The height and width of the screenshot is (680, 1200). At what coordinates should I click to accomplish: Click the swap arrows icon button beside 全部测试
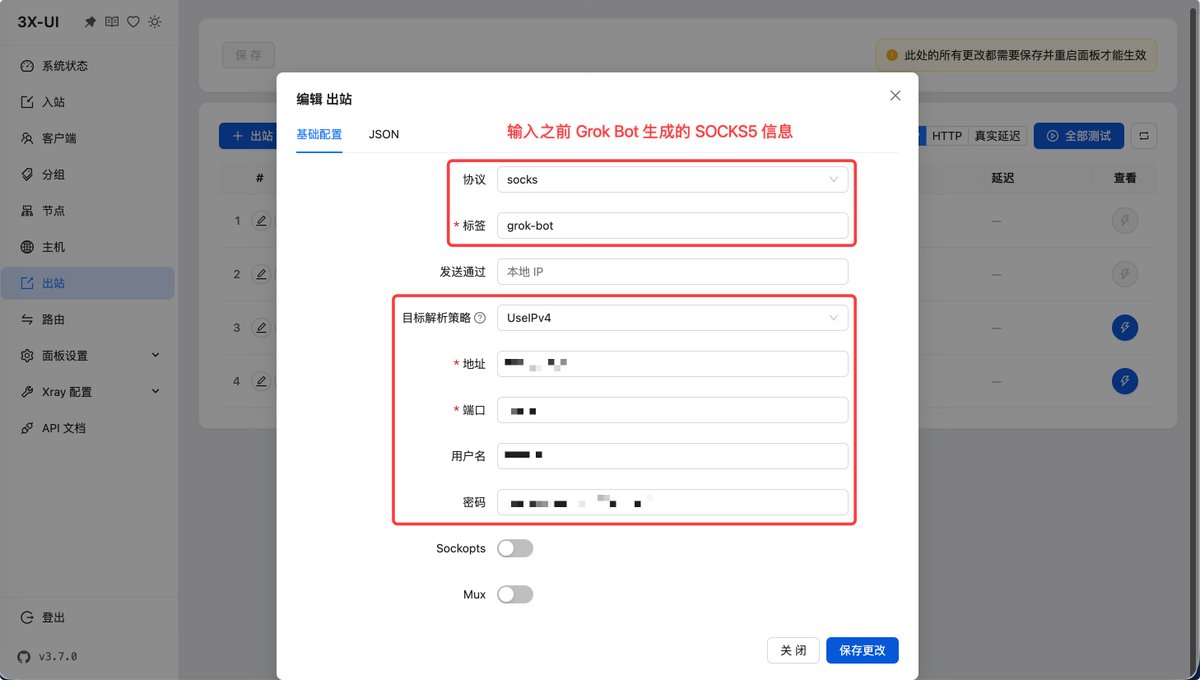coord(1145,136)
